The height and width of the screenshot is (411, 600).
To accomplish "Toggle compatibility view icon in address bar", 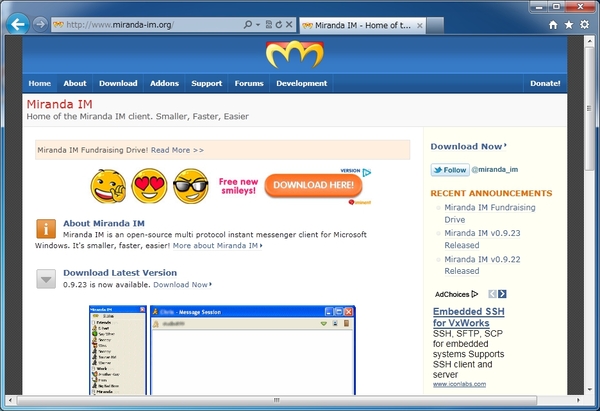I will 269,24.
